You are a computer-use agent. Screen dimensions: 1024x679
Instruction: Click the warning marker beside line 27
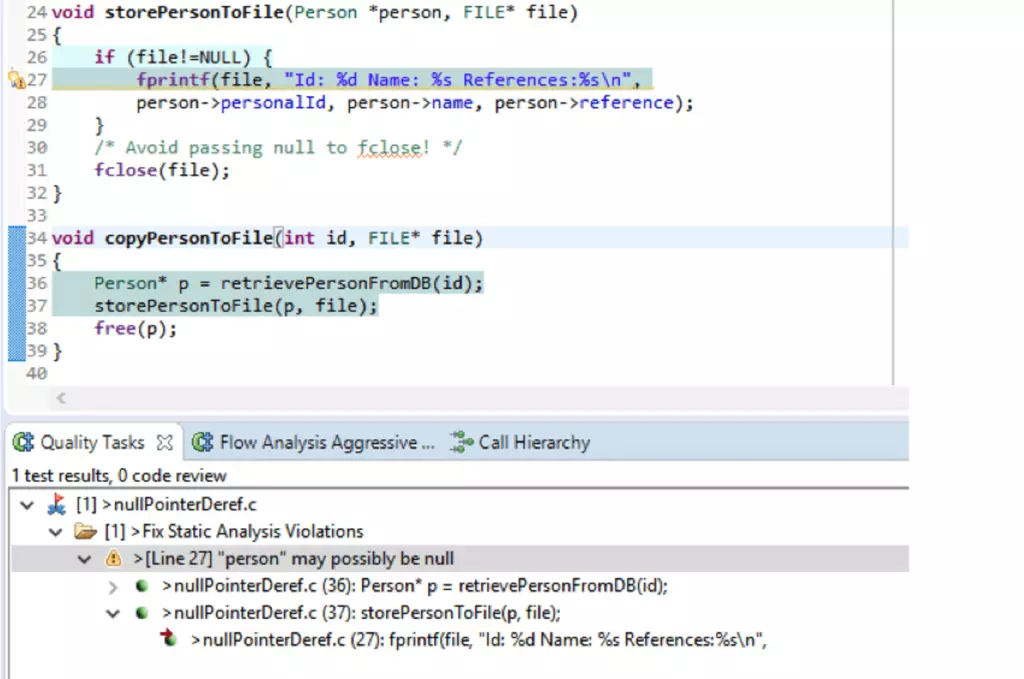[x=15, y=80]
